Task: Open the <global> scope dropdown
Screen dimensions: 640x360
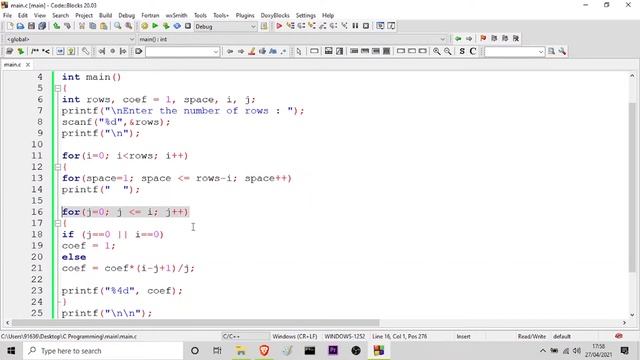Action: (x=70, y=39)
